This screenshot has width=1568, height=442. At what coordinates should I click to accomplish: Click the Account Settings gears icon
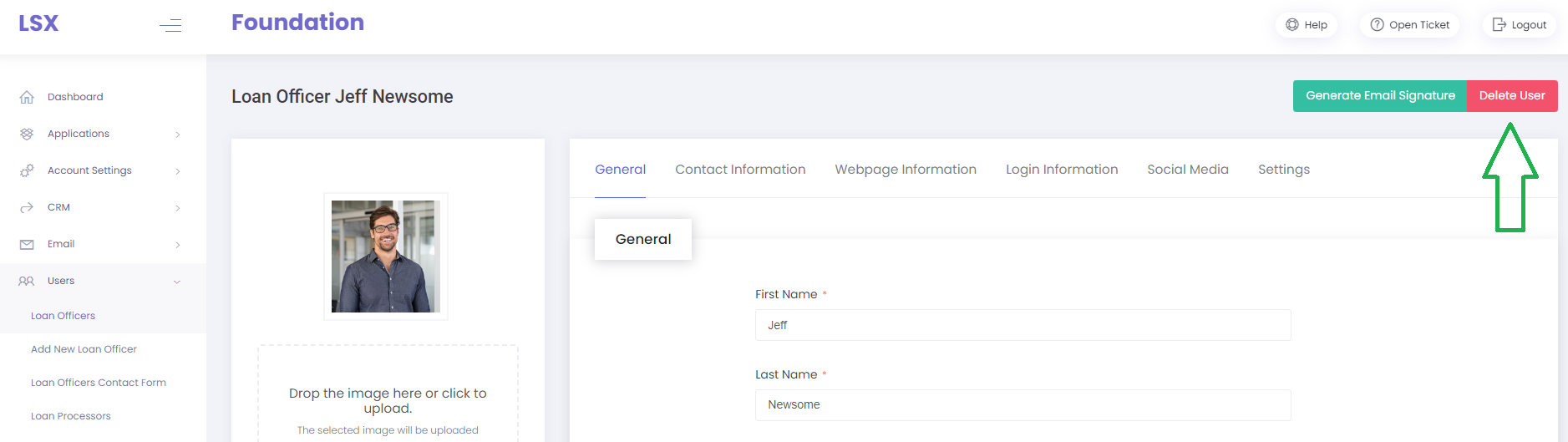coord(27,170)
